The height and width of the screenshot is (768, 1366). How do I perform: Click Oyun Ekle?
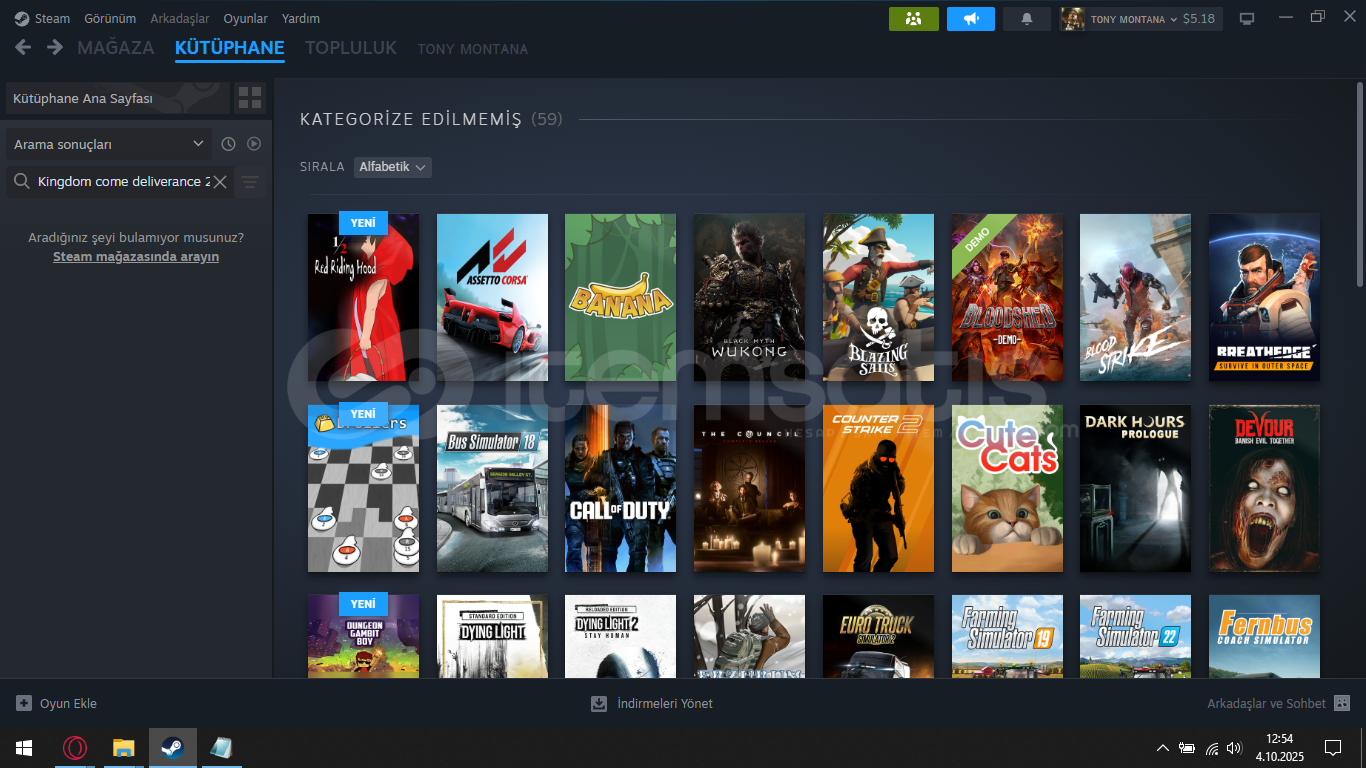pyautogui.click(x=68, y=703)
